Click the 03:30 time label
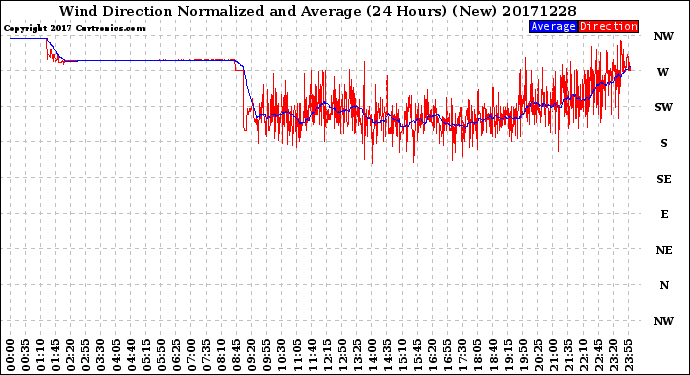The image size is (690, 375). click(101, 355)
